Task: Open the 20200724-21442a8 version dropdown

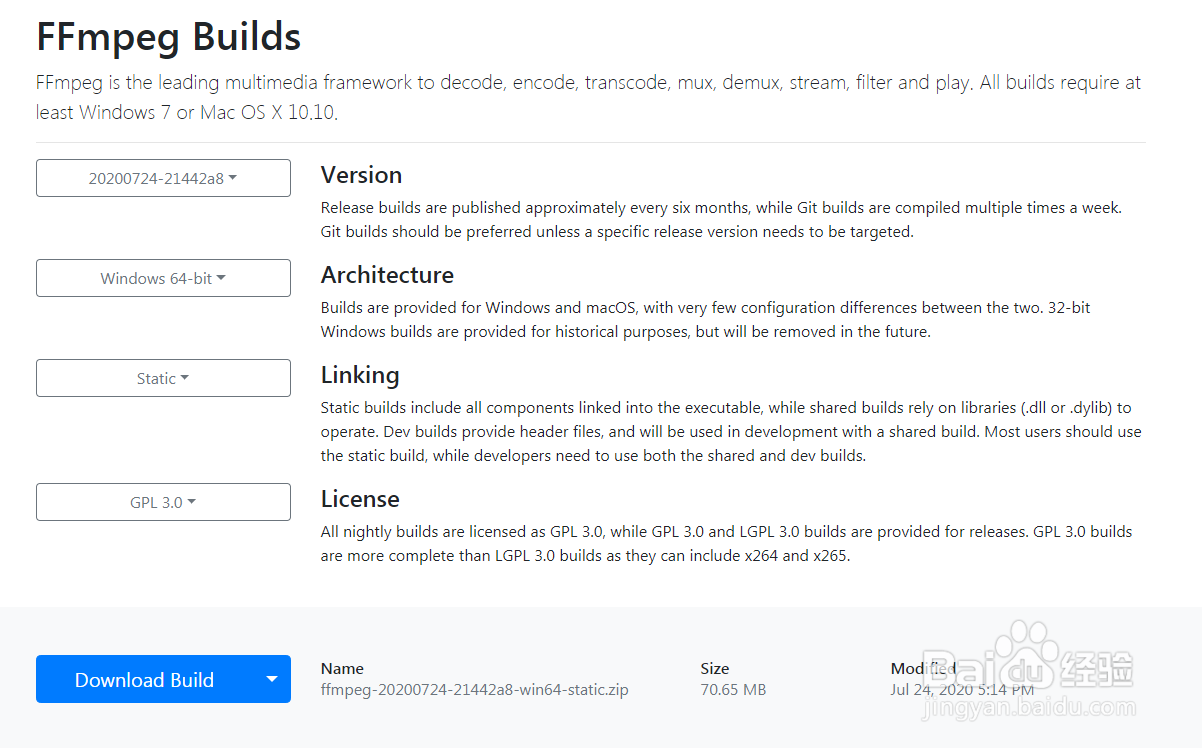Action: [163, 179]
